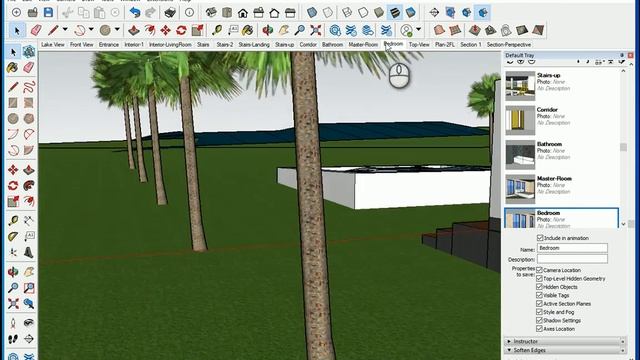
Task: Select the Polygon tool
Action: pyautogui.click(x=29, y=119)
